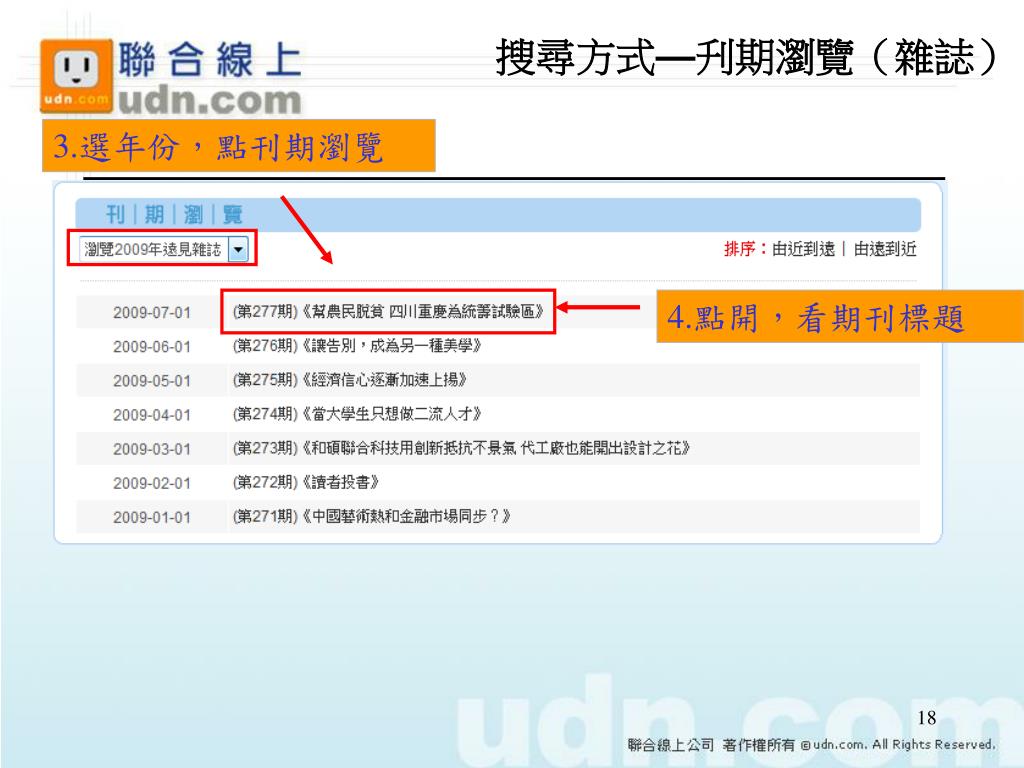
Task: Open issue 第273期 about 和碩聯合科技
Action: pyautogui.click(x=462, y=448)
